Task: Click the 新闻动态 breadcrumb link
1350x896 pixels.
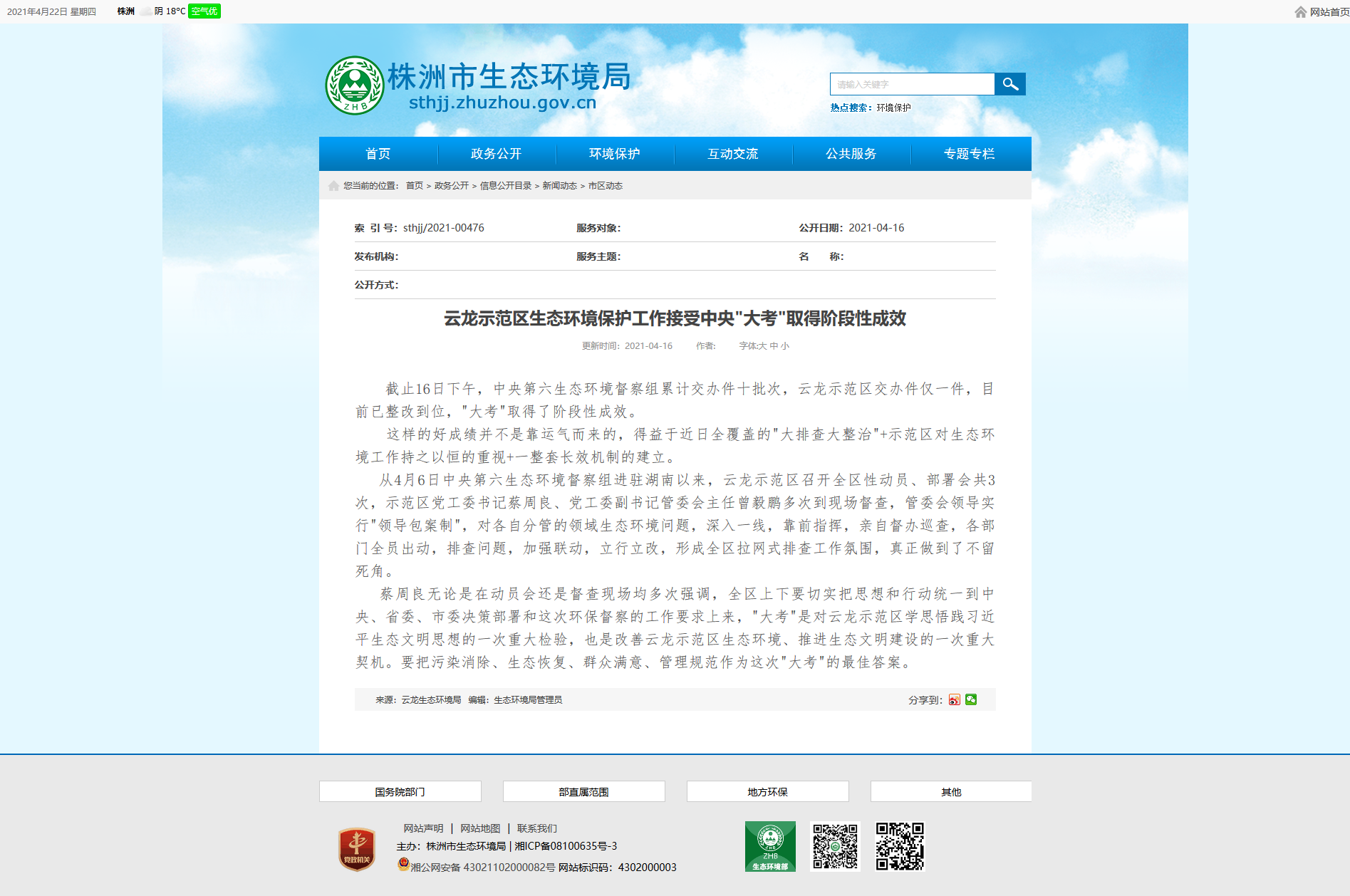Action: coord(559,186)
